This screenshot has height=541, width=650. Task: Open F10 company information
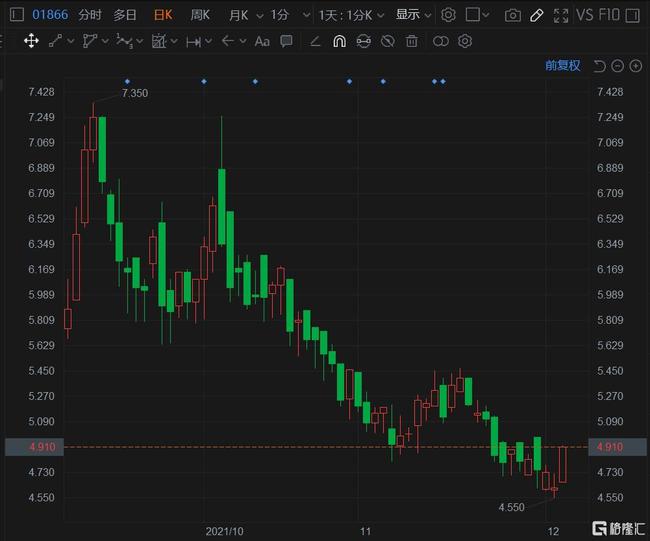[x=609, y=15]
